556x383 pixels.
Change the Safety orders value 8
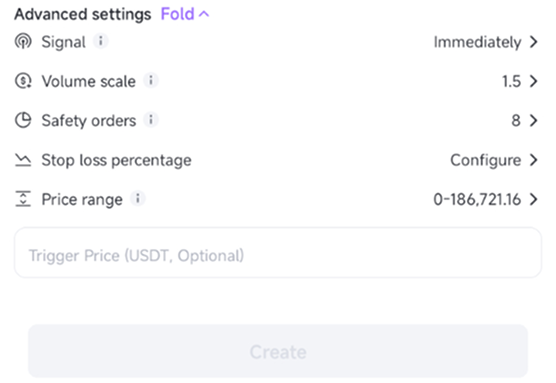(x=516, y=121)
